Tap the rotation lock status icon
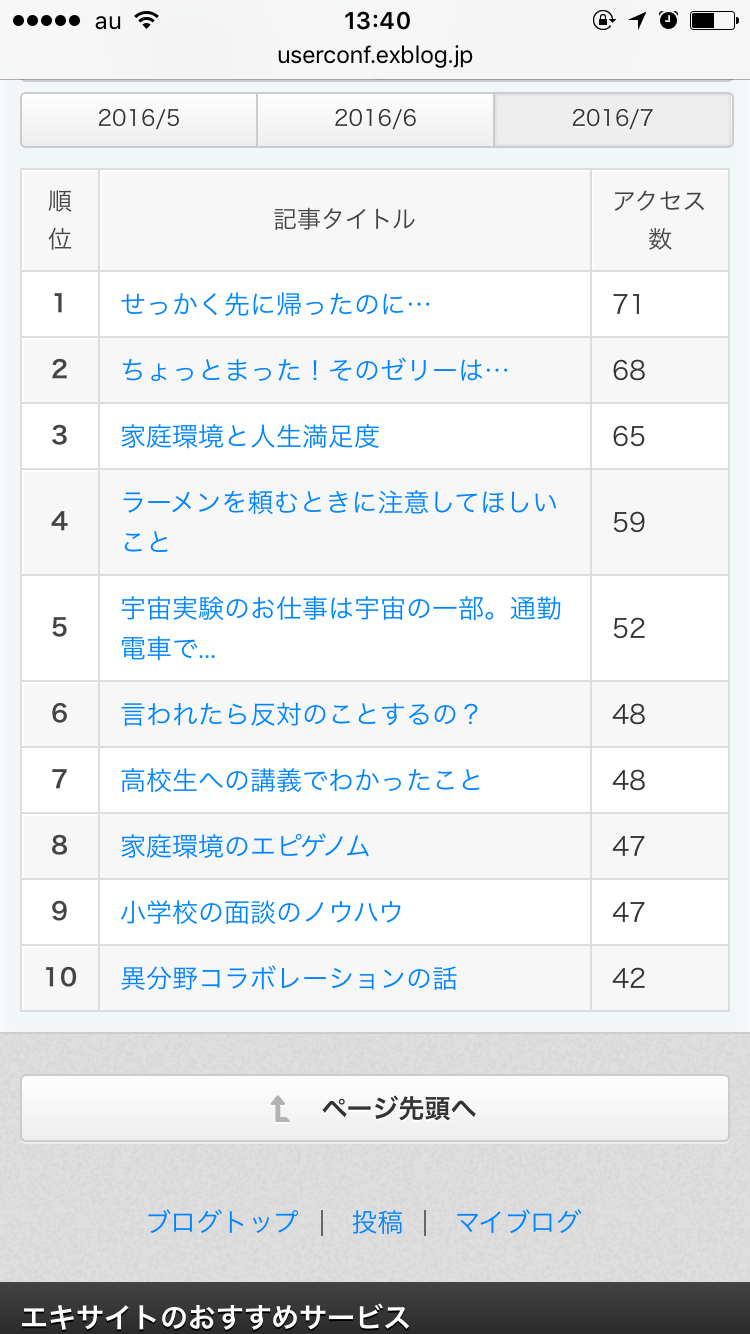The width and height of the screenshot is (750, 1334). pos(603,20)
